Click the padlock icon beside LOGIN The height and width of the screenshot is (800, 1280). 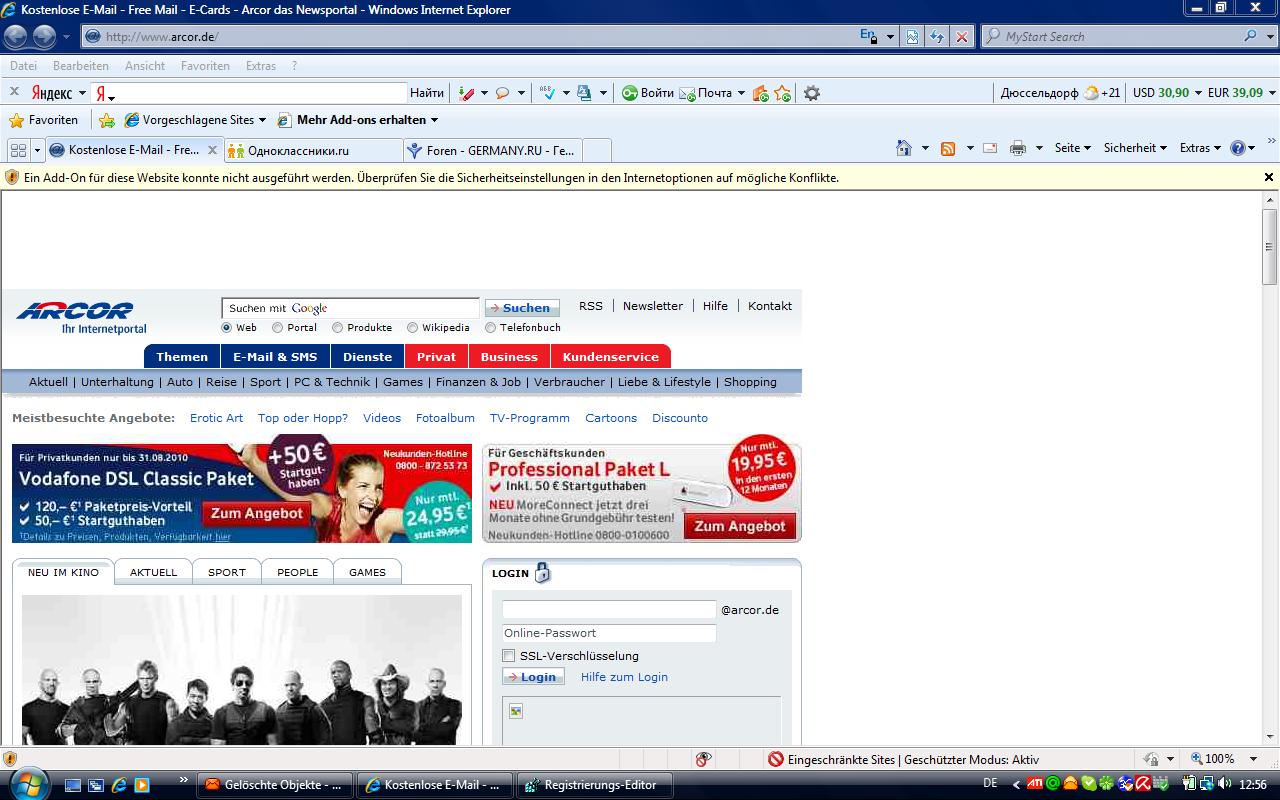[542, 573]
